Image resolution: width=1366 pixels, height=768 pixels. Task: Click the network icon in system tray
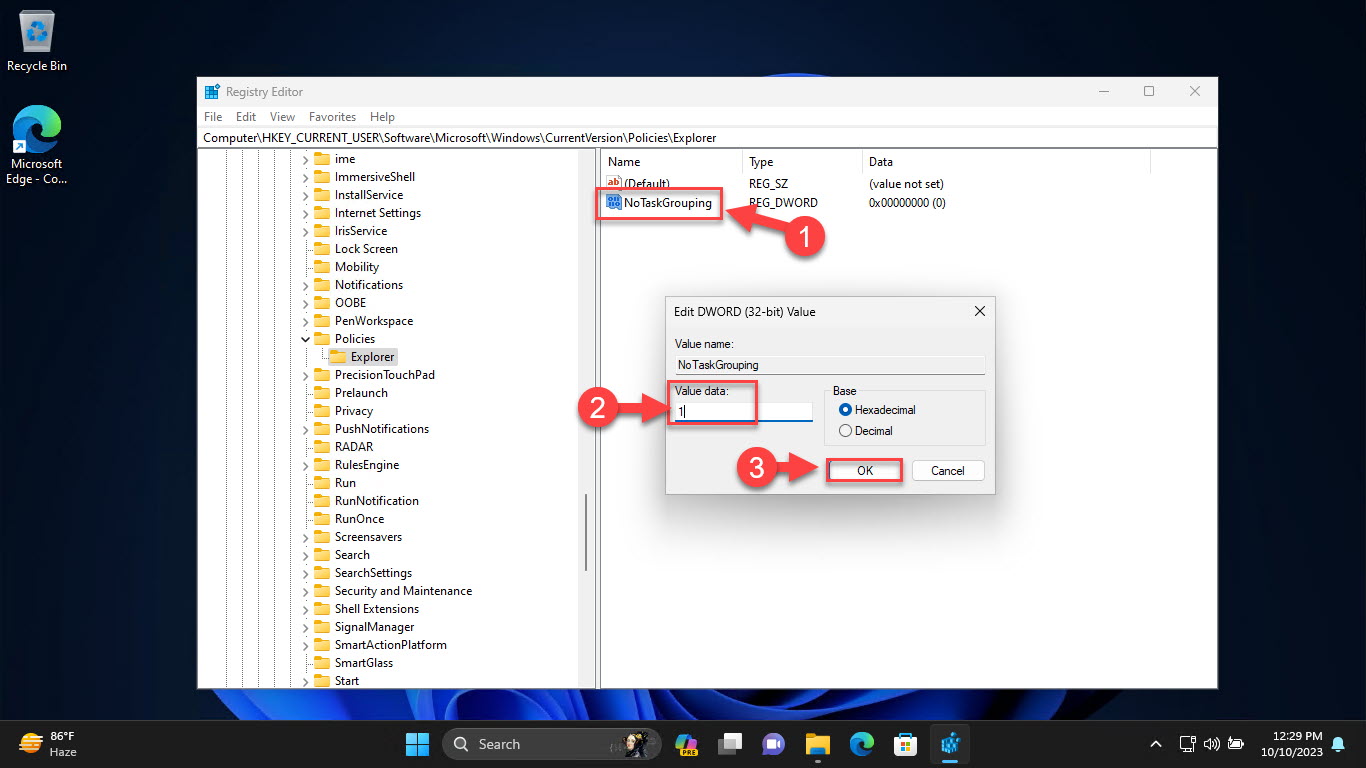click(x=1187, y=744)
